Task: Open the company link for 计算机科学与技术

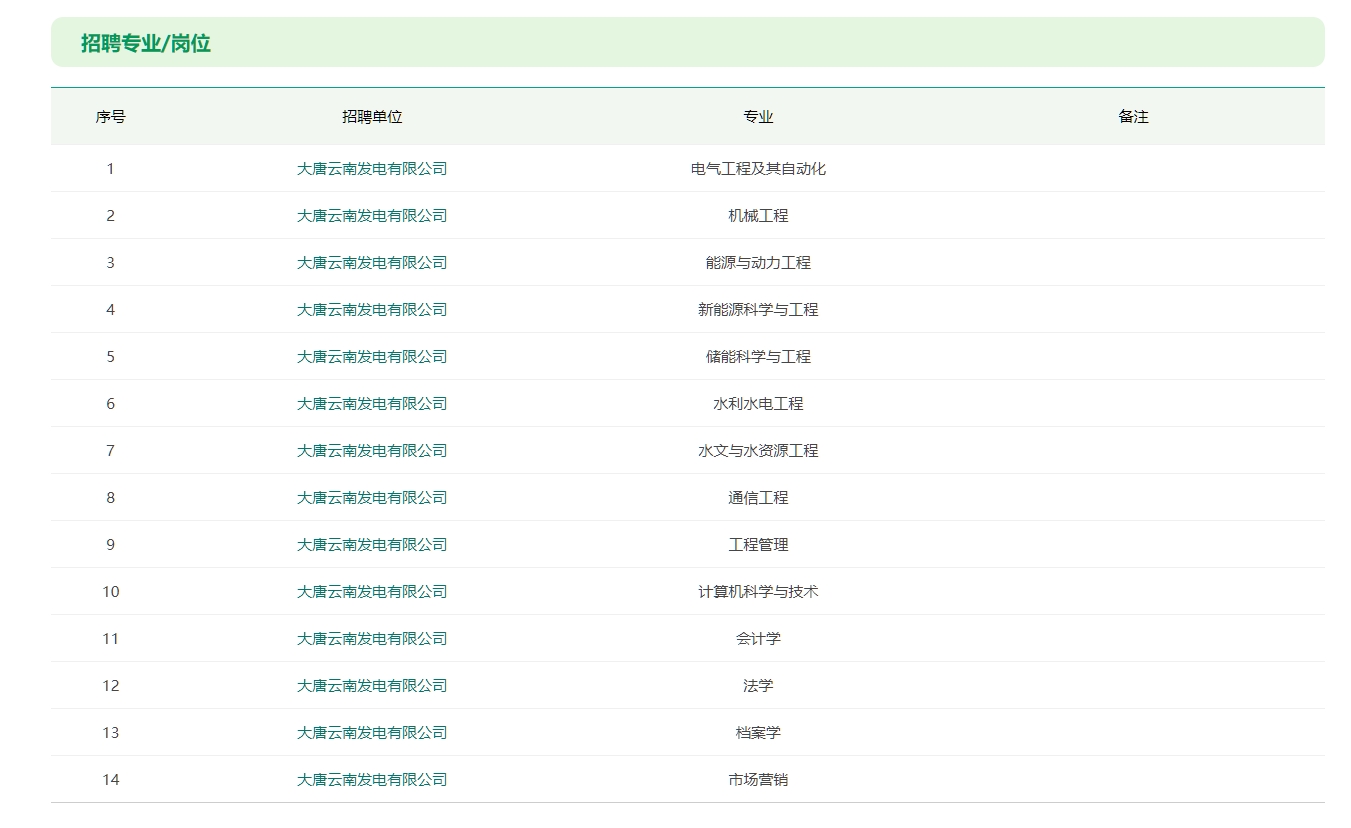Action: pyautogui.click(x=371, y=592)
